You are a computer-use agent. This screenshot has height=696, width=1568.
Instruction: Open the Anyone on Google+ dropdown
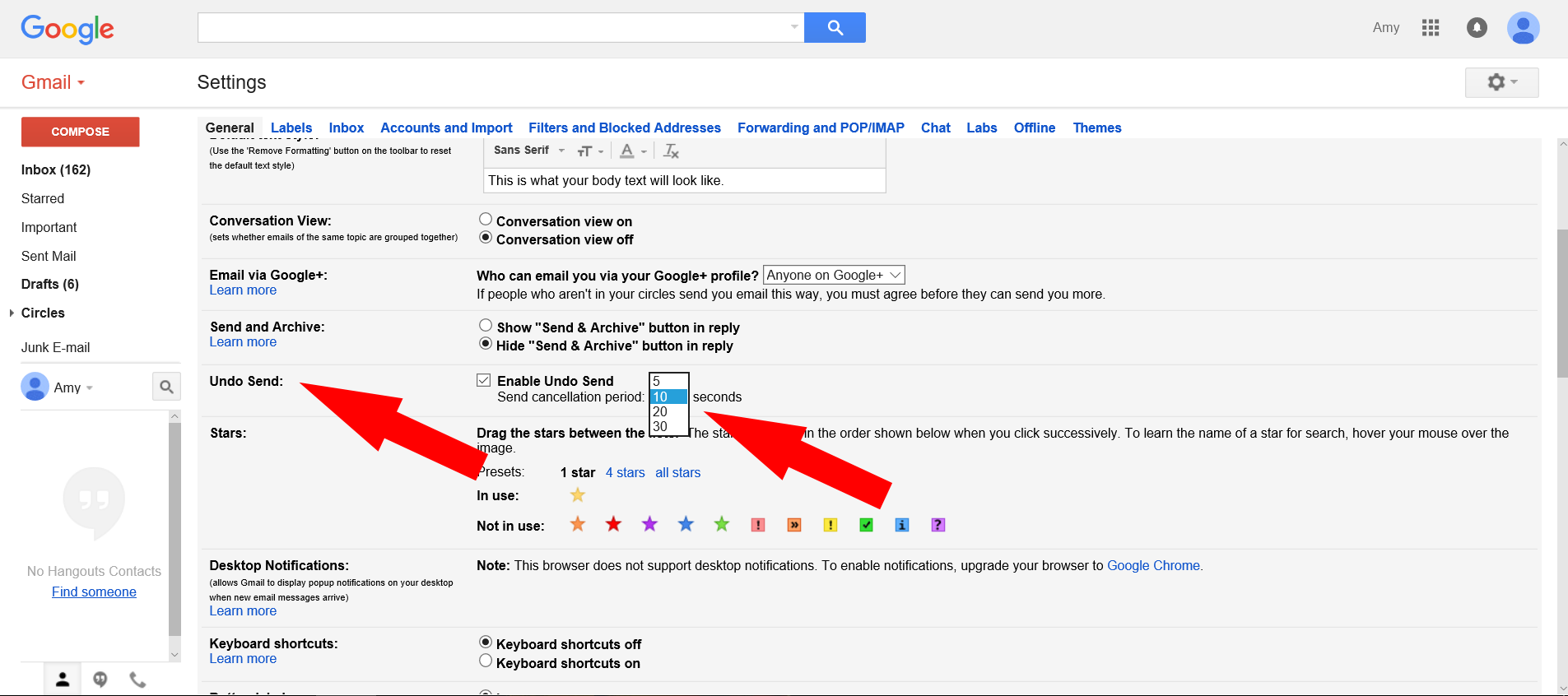(x=835, y=275)
